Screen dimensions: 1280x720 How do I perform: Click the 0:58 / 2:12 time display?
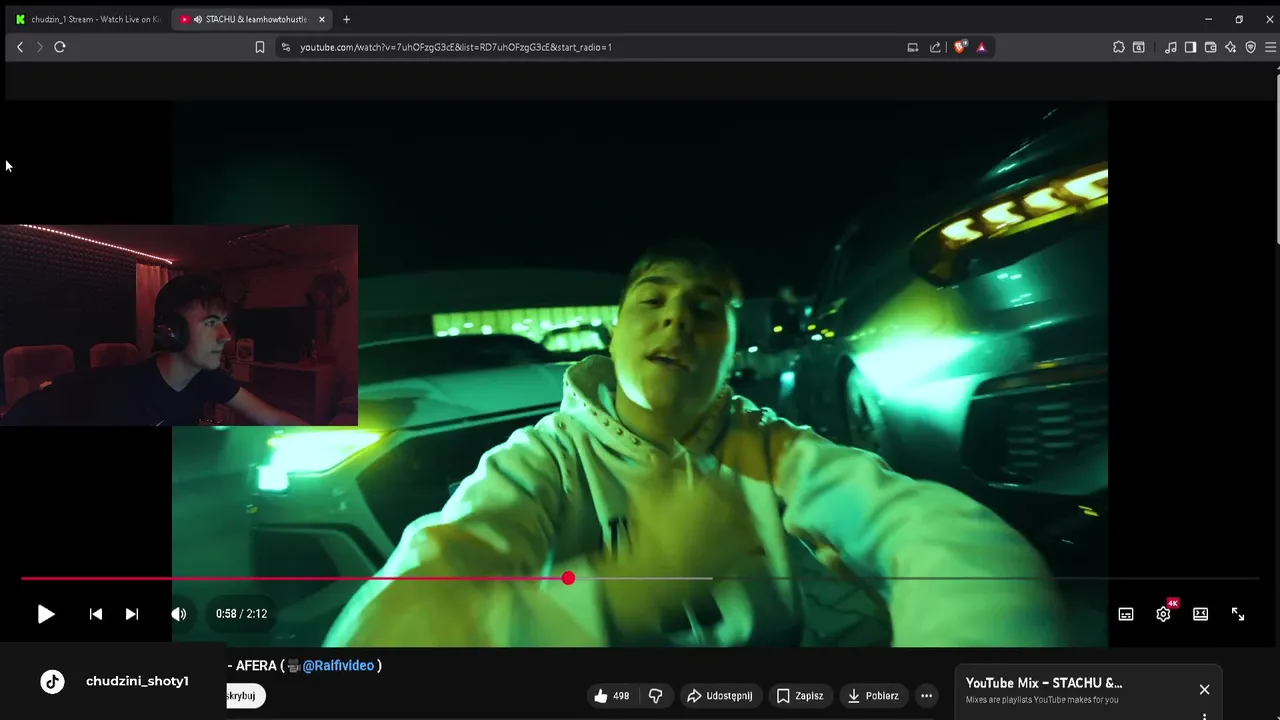pos(242,614)
